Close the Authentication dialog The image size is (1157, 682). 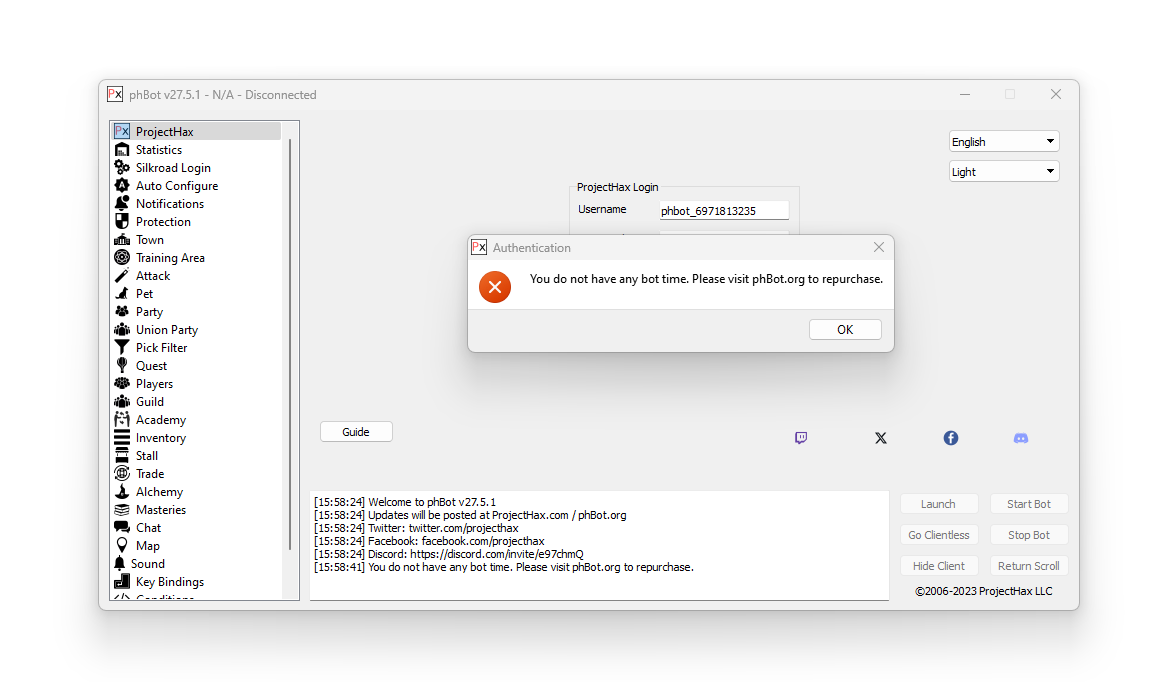click(878, 247)
